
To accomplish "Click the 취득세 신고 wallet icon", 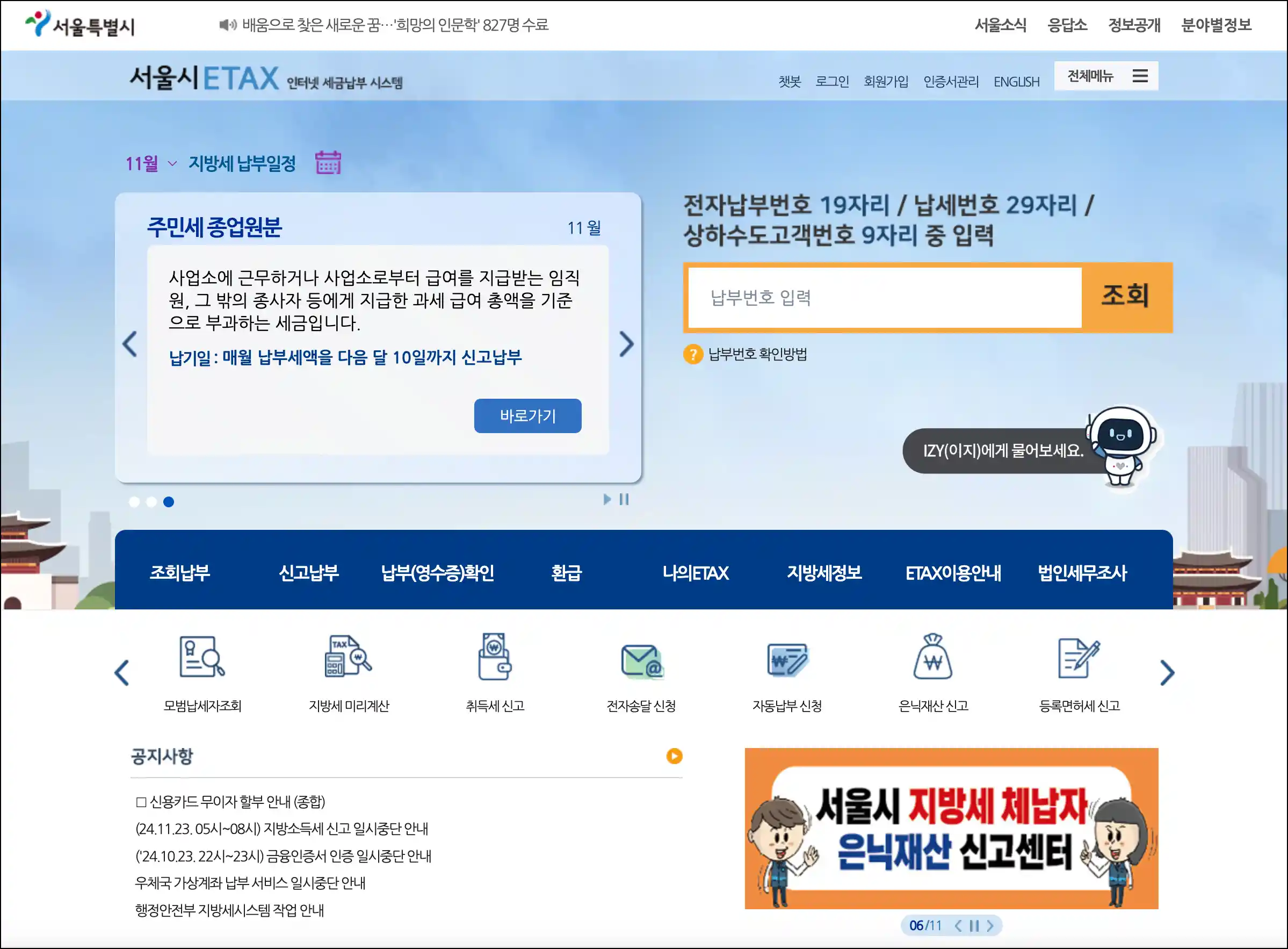I will coord(495,657).
